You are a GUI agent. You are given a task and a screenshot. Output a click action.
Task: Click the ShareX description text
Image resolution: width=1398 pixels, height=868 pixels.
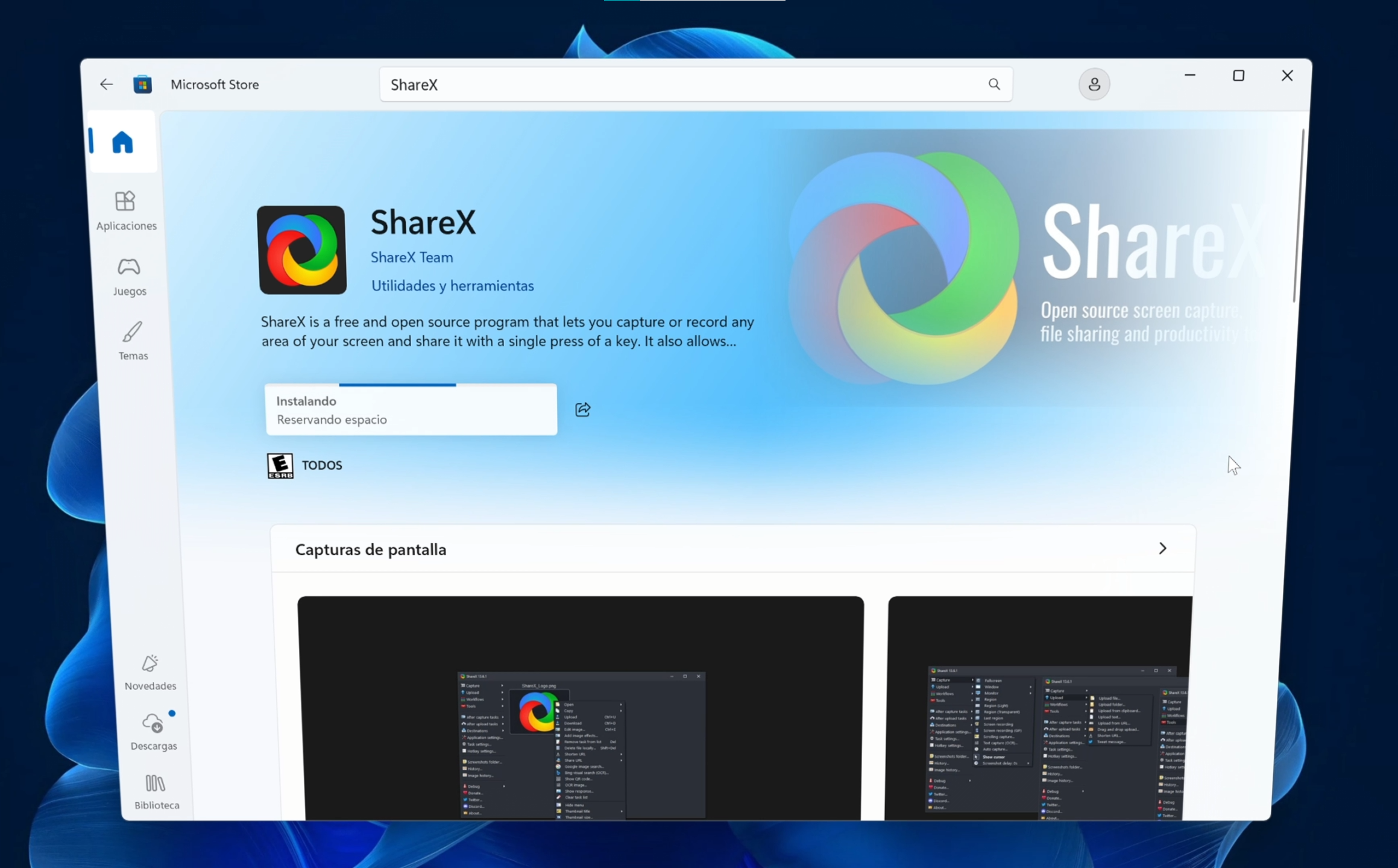507,332
